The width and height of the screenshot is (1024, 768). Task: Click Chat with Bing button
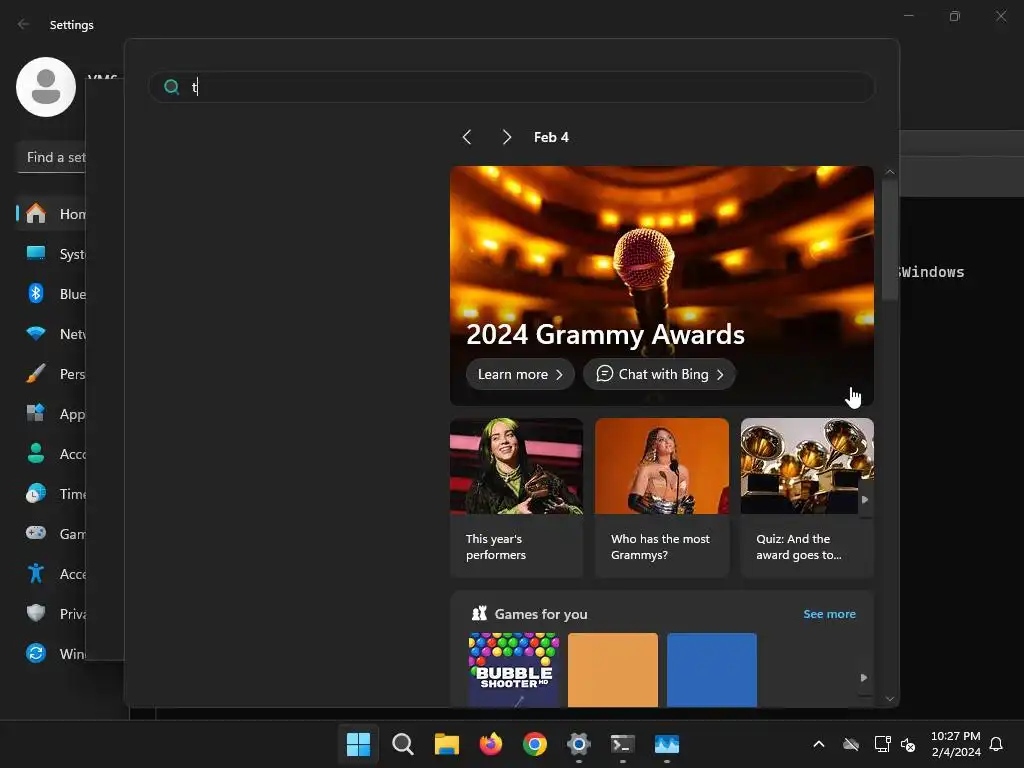pyautogui.click(x=660, y=374)
